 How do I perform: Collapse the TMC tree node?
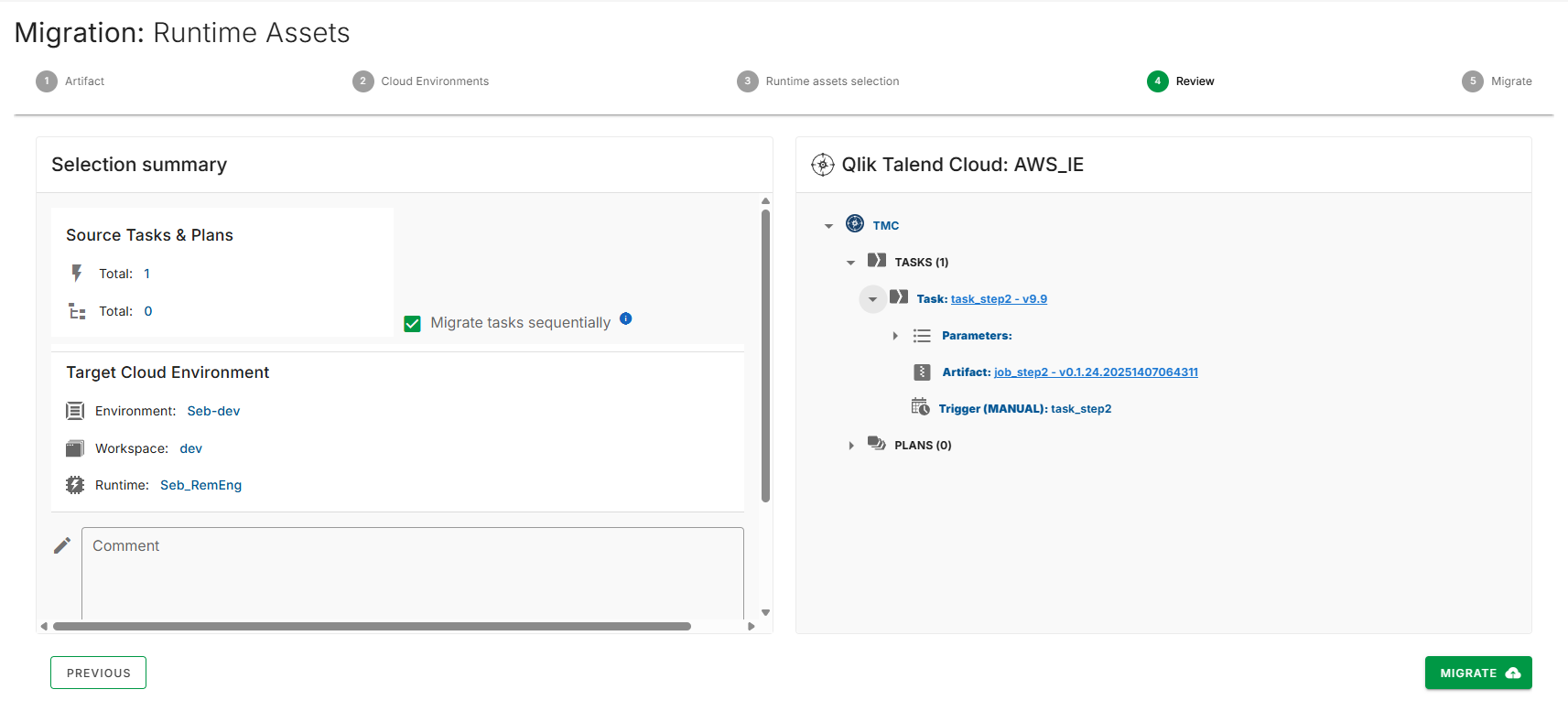[828, 226]
